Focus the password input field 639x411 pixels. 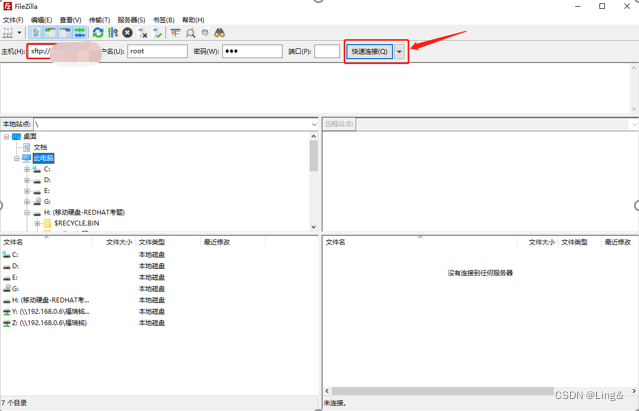(x=252, y=51)
